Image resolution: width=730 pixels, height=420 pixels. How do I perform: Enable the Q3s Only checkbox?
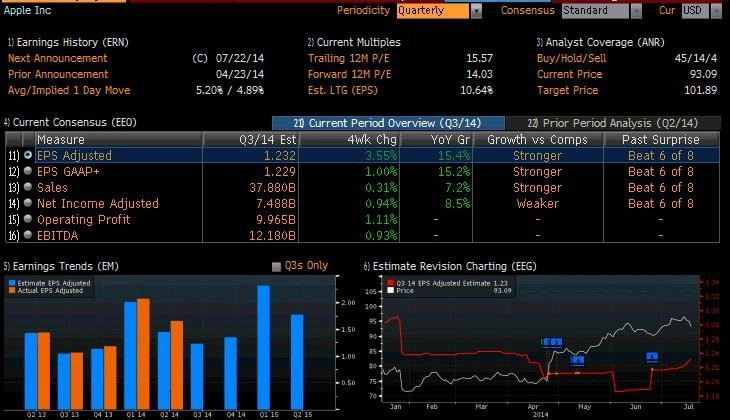coord(276,267)
